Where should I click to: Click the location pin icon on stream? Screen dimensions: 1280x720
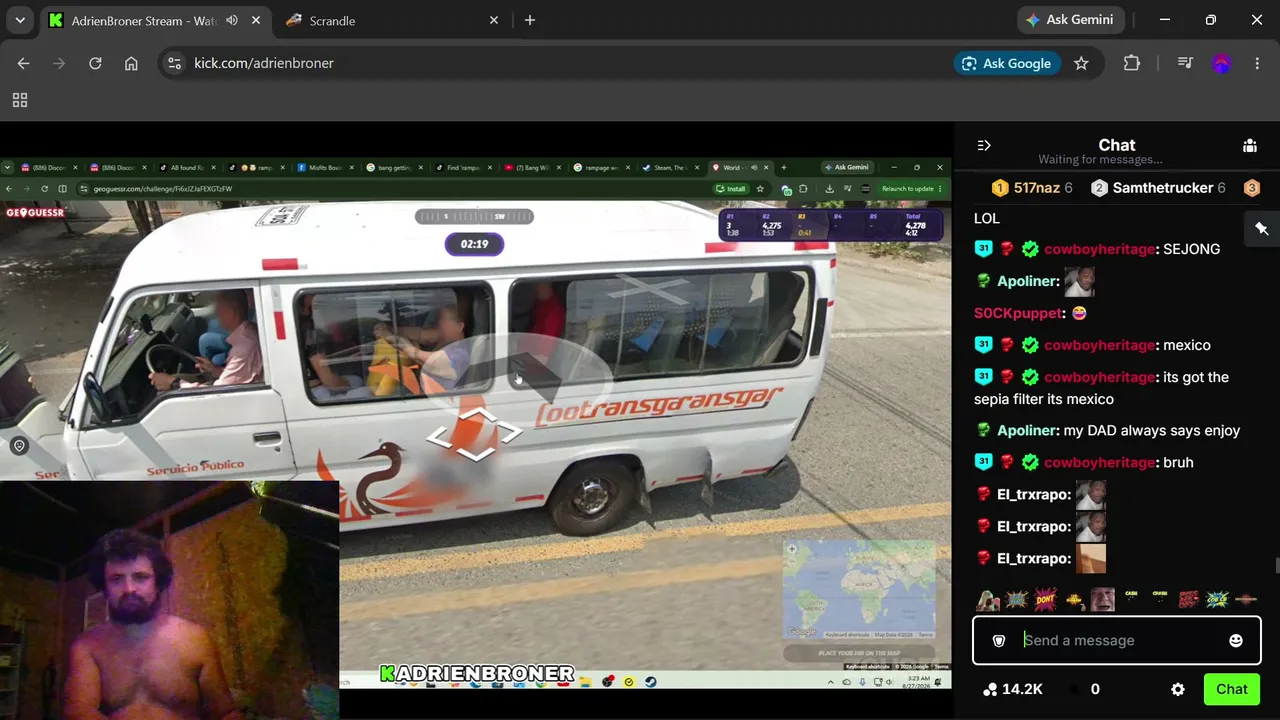(19, 446)
